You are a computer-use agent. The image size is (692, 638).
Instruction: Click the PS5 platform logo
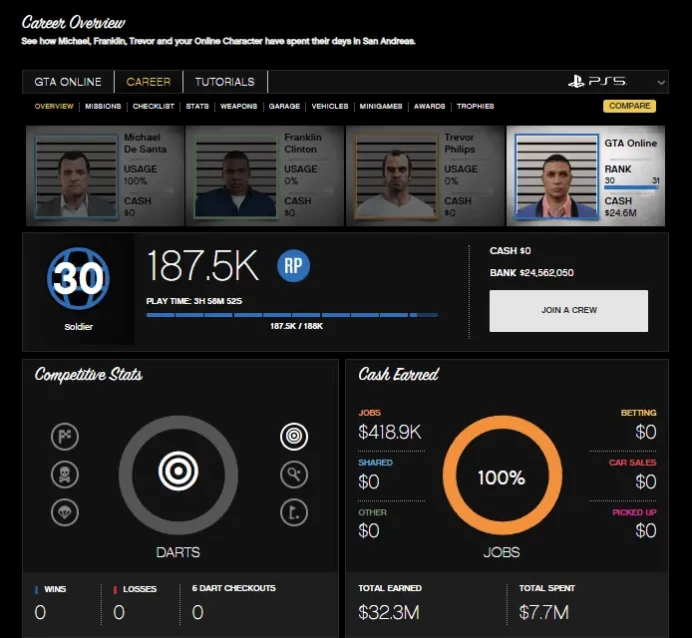(597, 82)
